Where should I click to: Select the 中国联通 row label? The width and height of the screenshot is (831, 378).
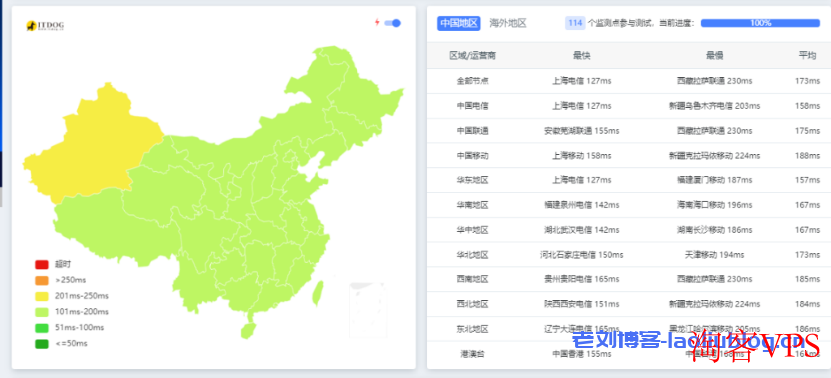473,131
